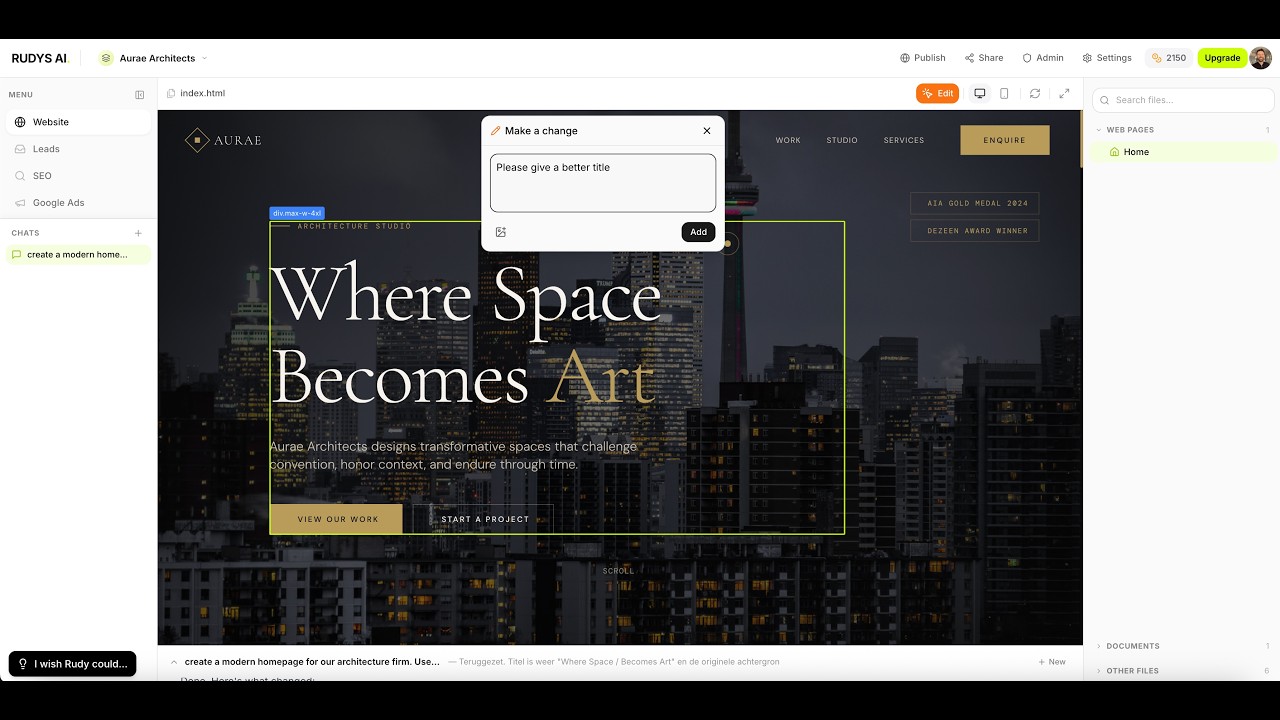This screenshot has height=720, width=1280.
Task: Click the AIA GOLD MEDAL 2024 badge
Action: 975,203
